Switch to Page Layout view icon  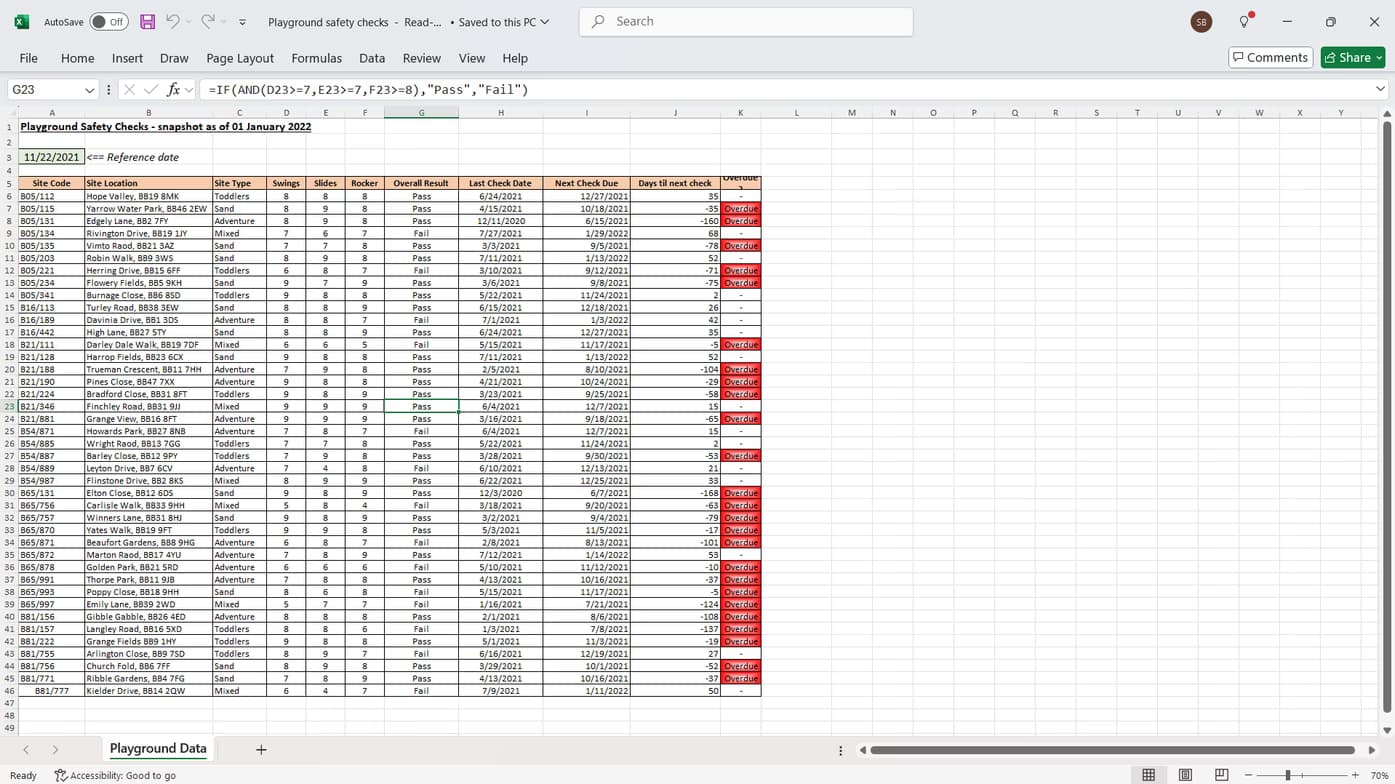tap(1185, 775)
